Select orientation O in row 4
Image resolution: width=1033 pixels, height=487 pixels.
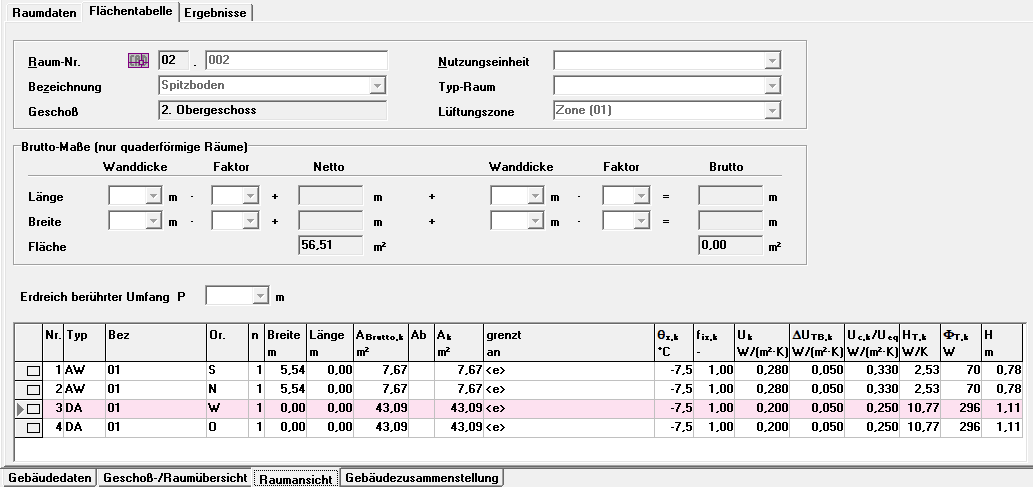227,428
